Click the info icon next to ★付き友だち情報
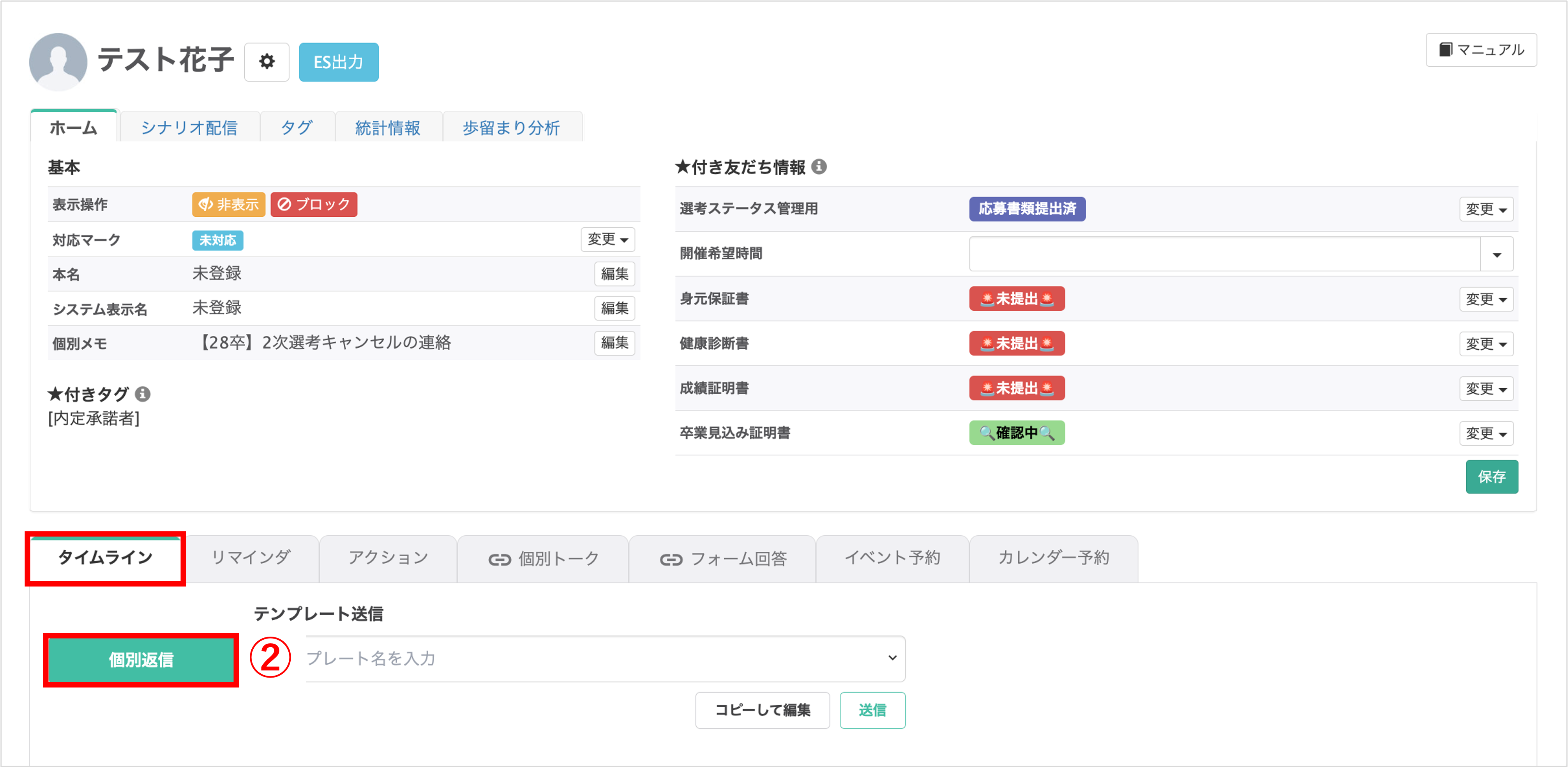 pos(820,167)
